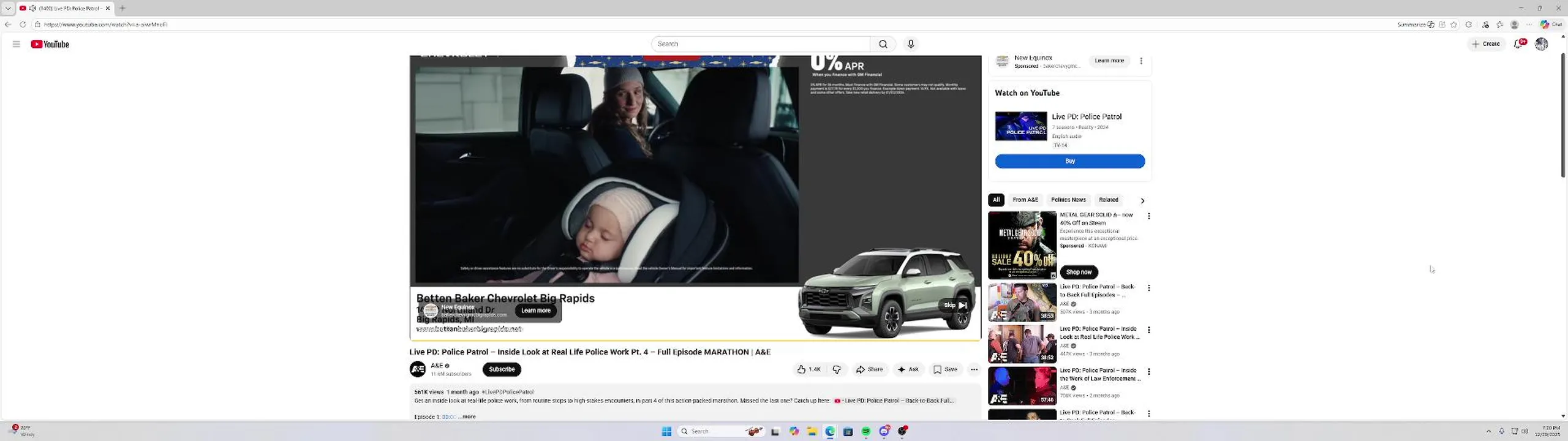Click the Buy button for Live PD
Screen dimensions: 1568x441
click(1069, 161)
